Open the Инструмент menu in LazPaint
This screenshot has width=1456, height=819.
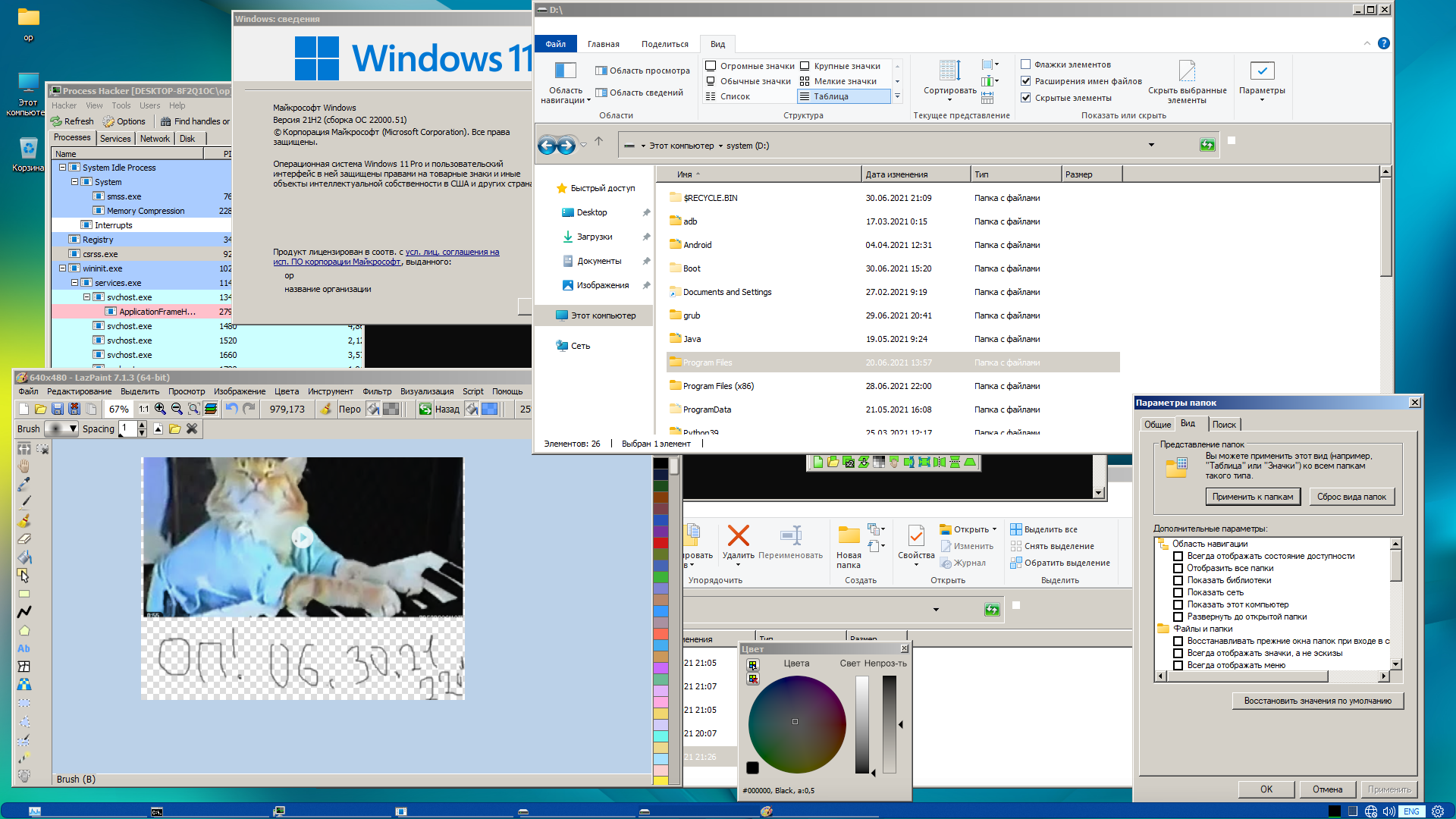[330, 392]
